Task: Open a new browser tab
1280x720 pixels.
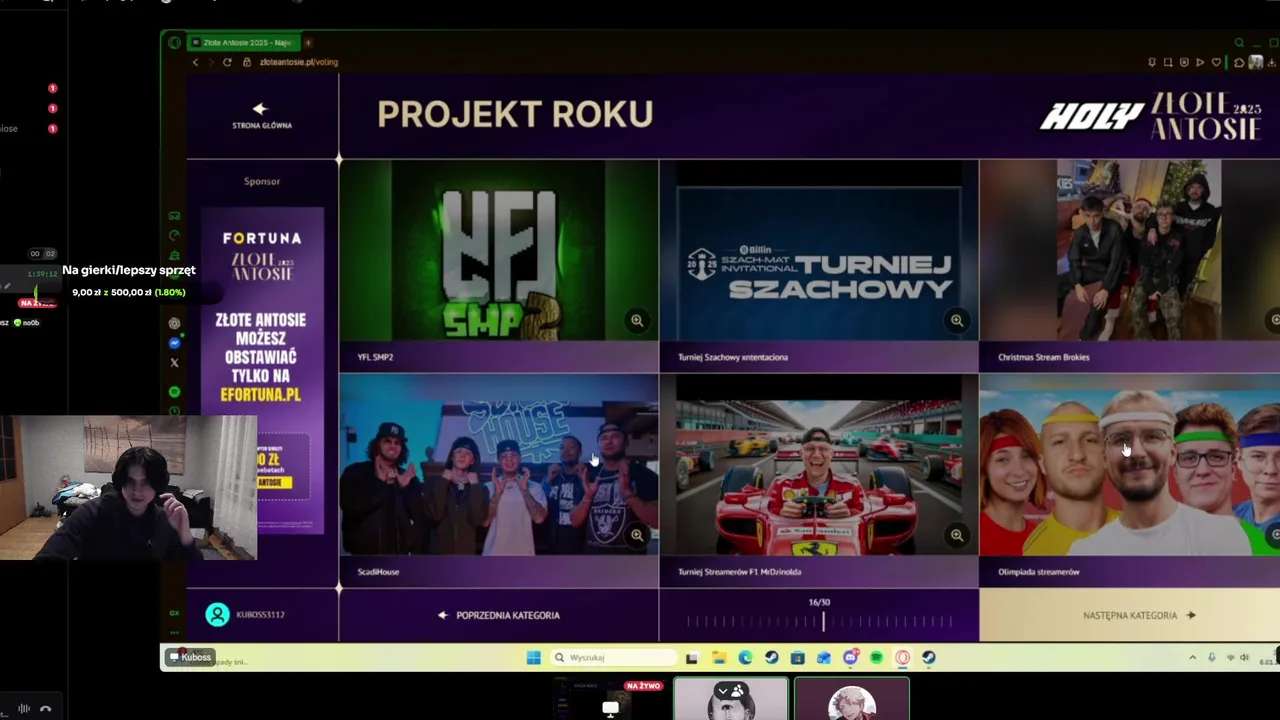Action: point(308,42)
